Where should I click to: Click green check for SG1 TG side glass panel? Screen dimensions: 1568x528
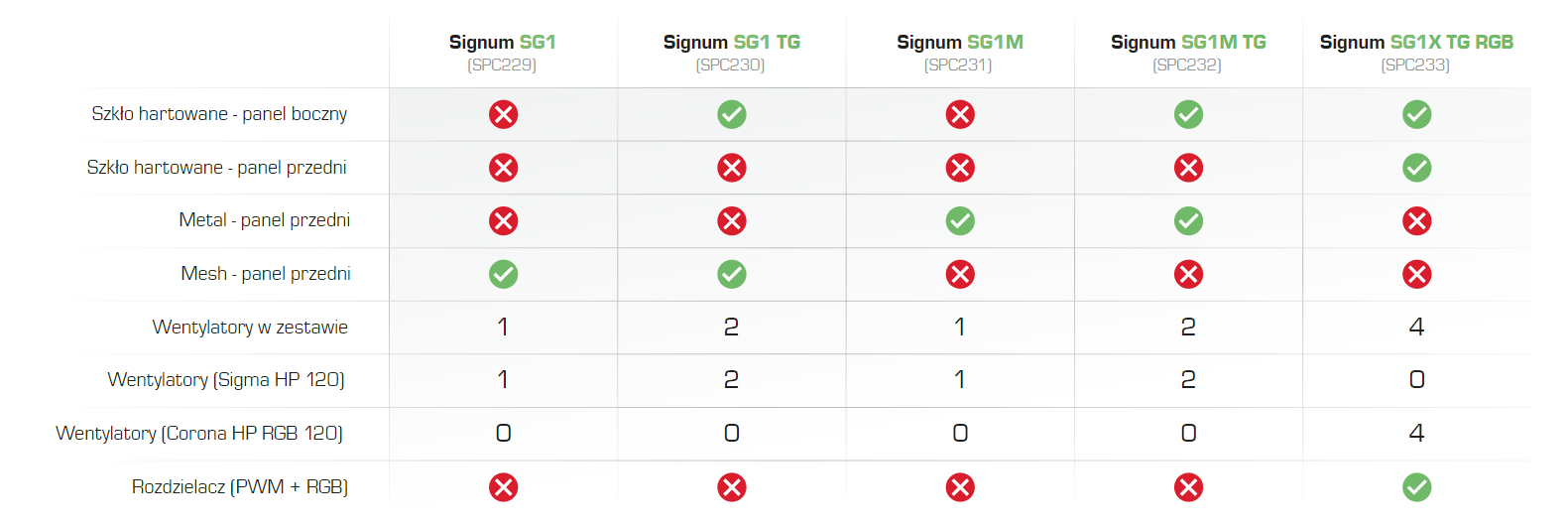coord(732,115)
